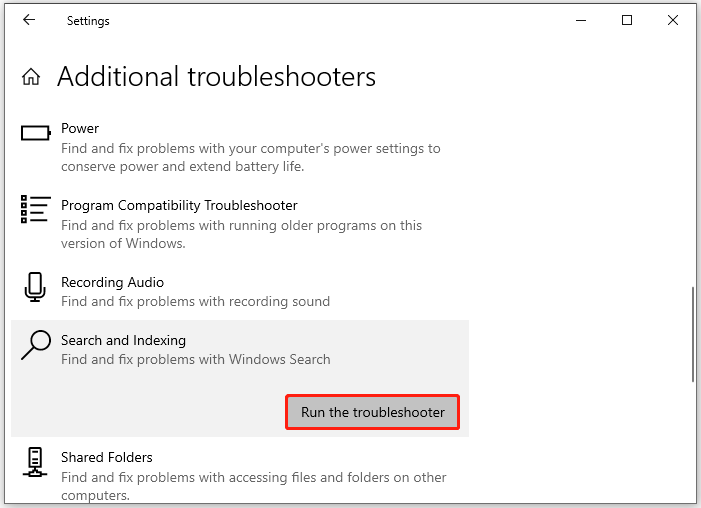Go to Settings home via house icon
Viewport: 701px width, 508px height.
(31, 77)
